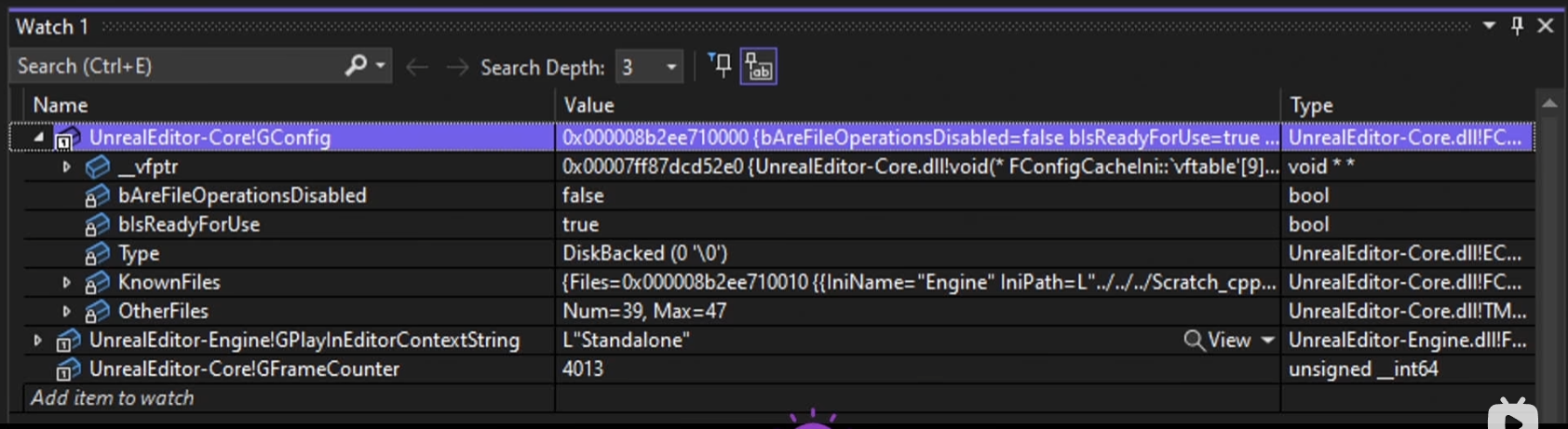Click the search magnifier icon in Watch

(x=355, y=66)
